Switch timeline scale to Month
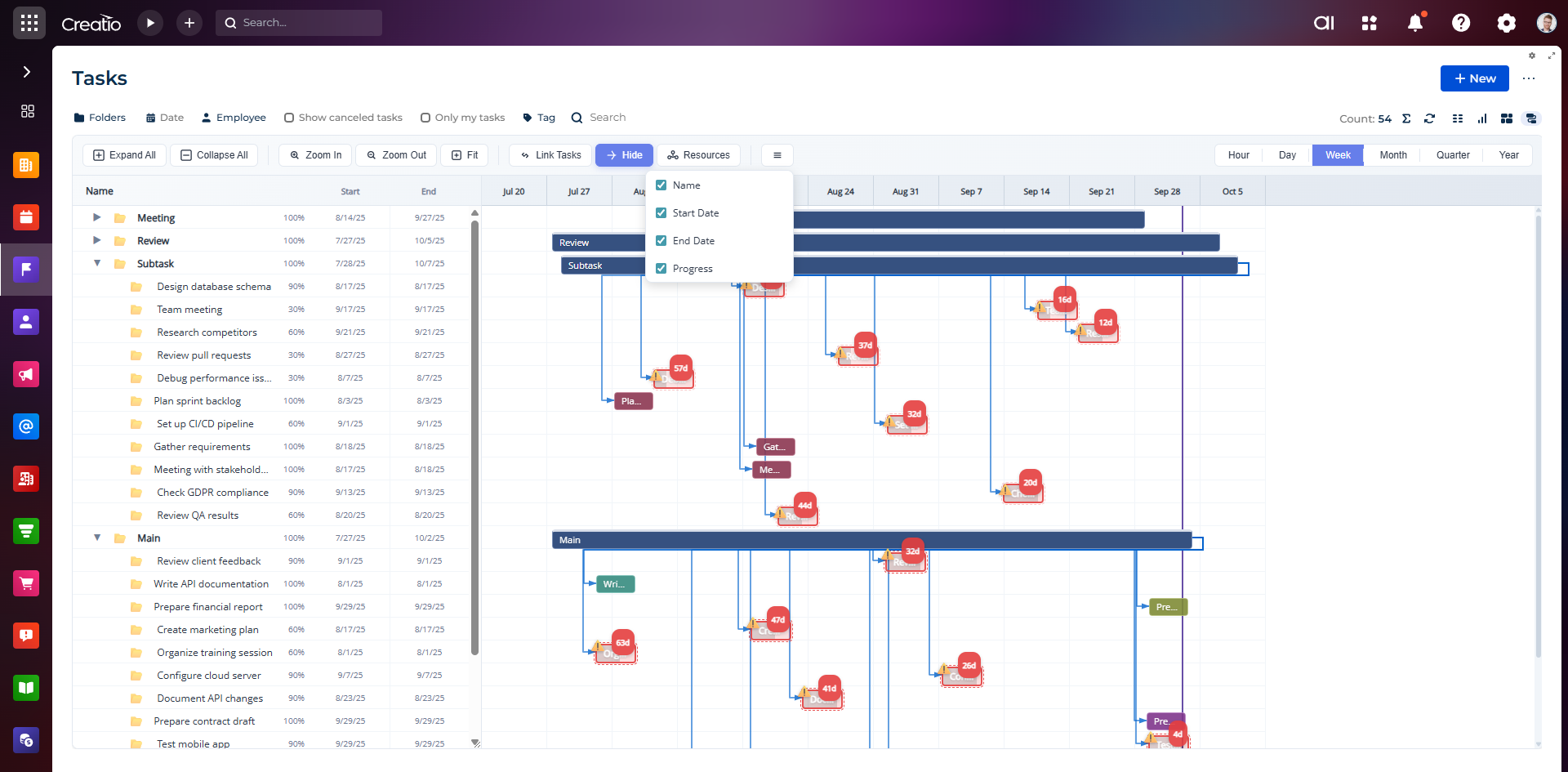 tap(1392, 155)
